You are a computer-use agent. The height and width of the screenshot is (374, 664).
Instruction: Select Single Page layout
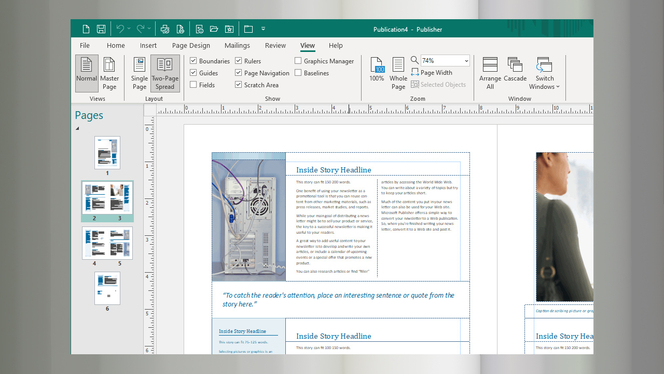[x=139, y=73]
